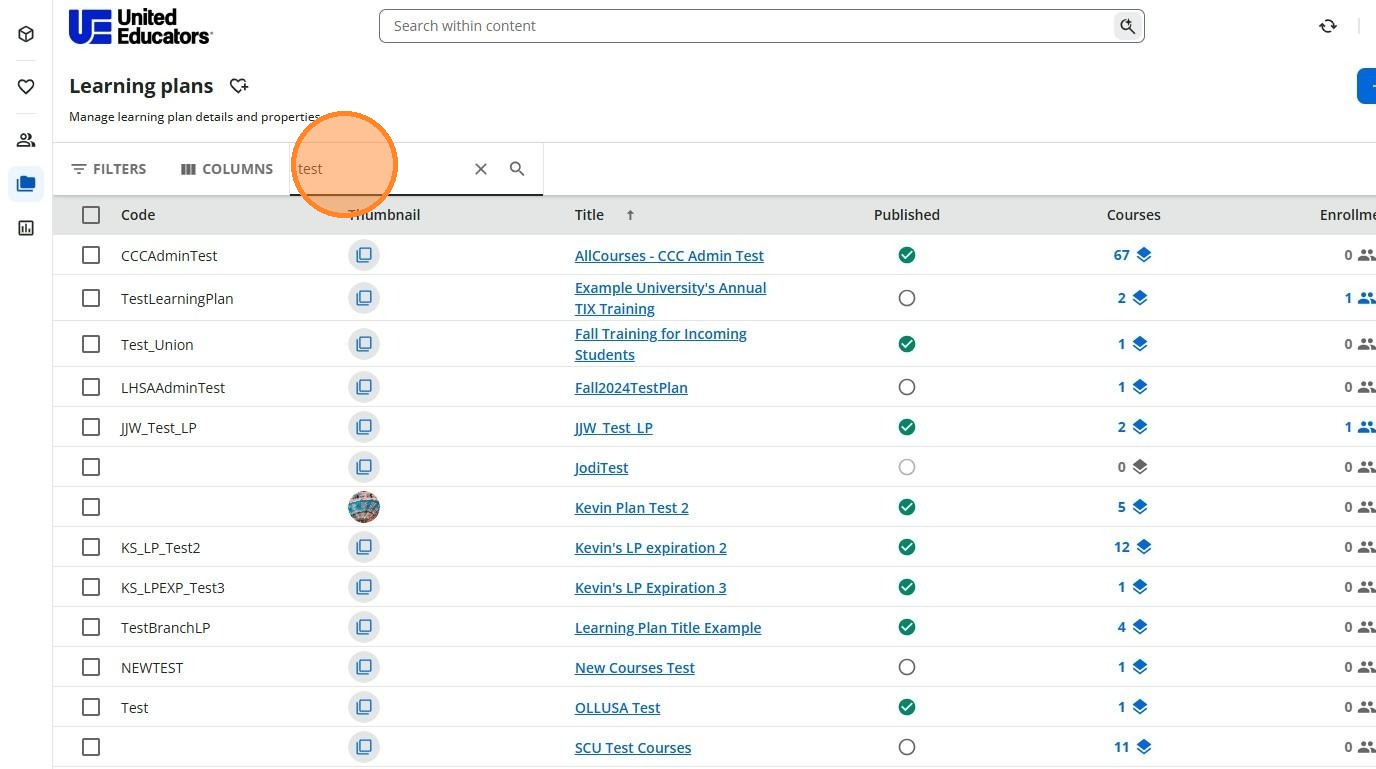Click the Title column header

[x=589, y=215]
